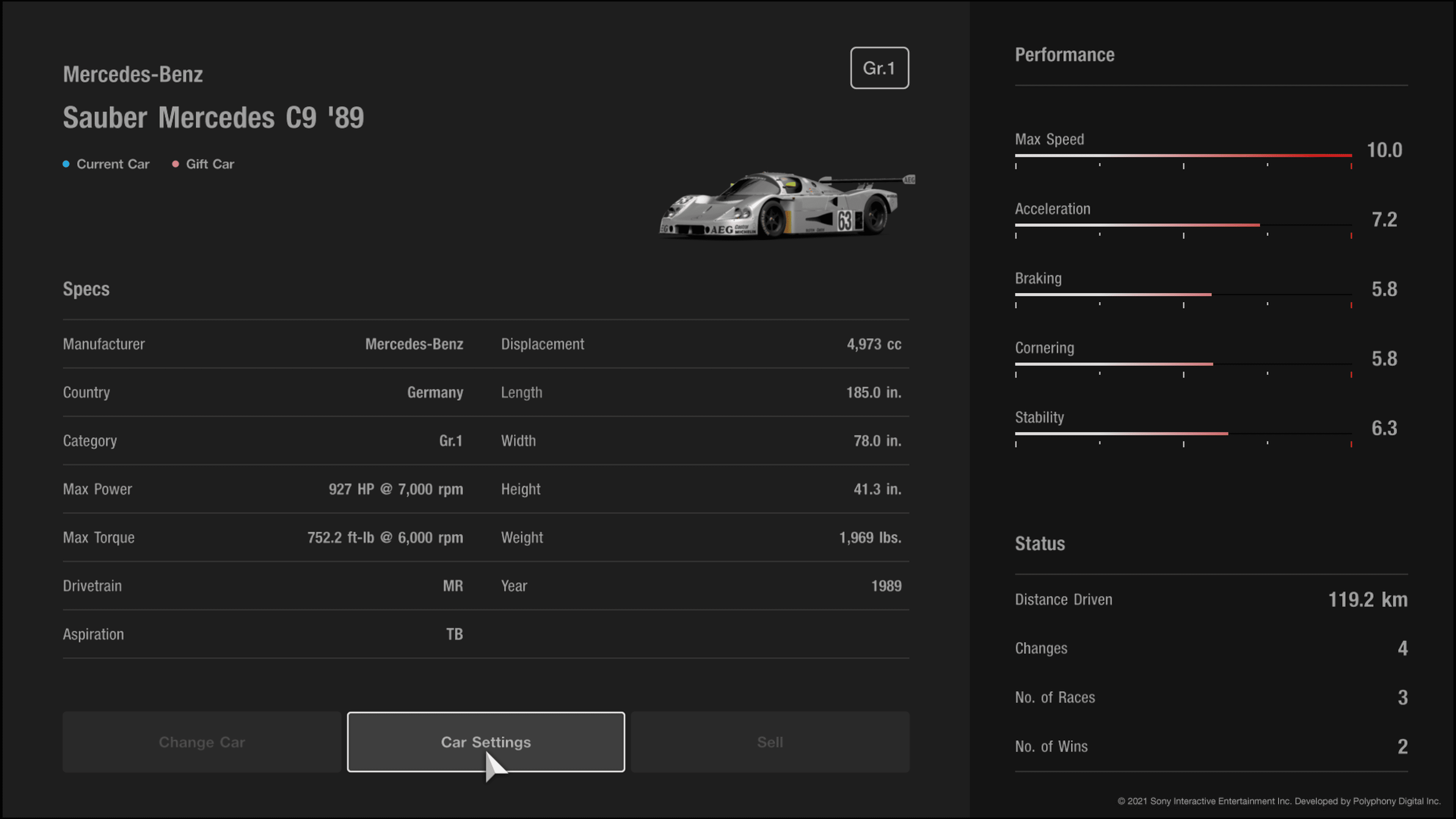
Task: Click the Max Power value '927 HP @ 7,000 rpm'
Action: pyautogui.click(x=395, y=489)
